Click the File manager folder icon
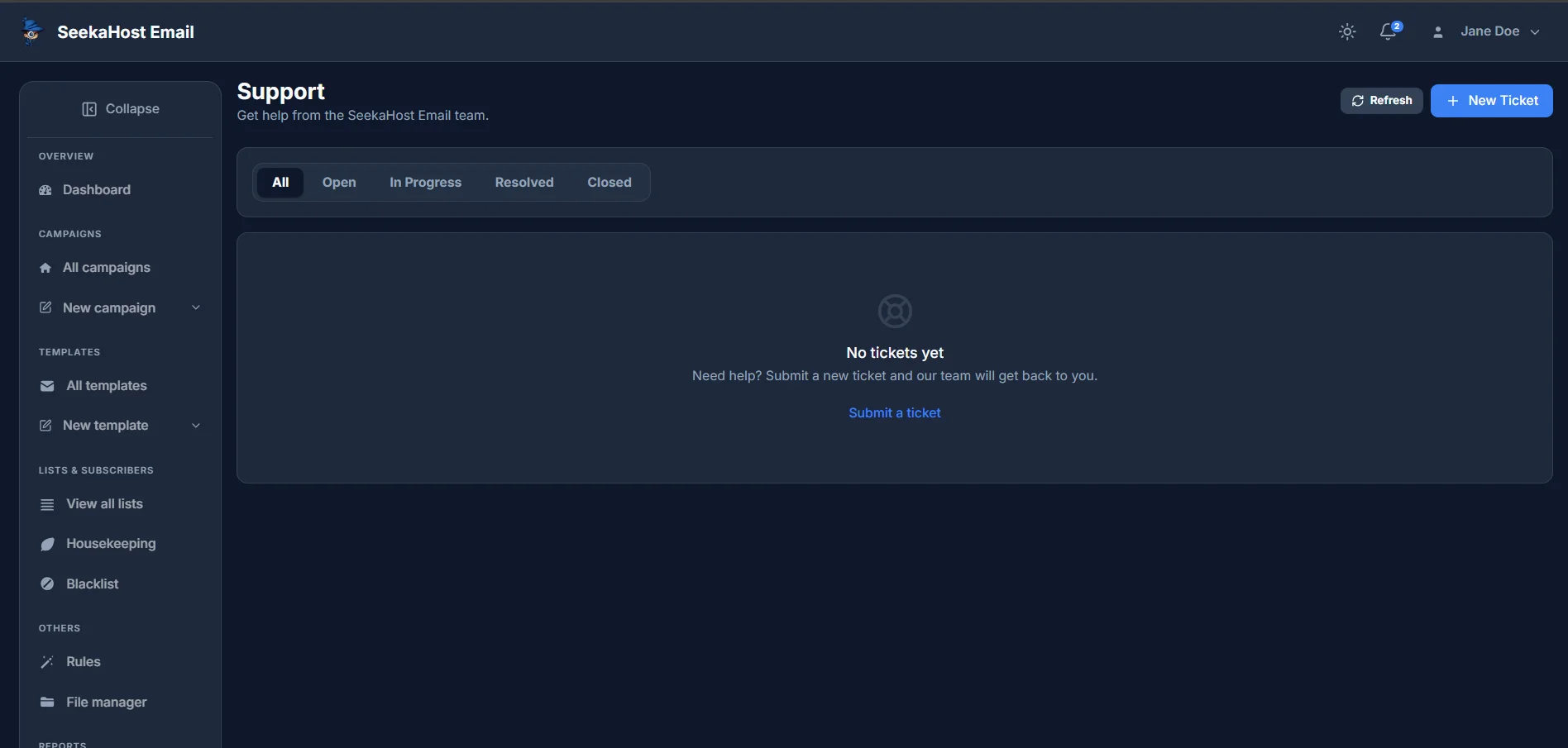Image resolution: width=1568 pixels, height=748 pixels. click(x=47, y=703)
